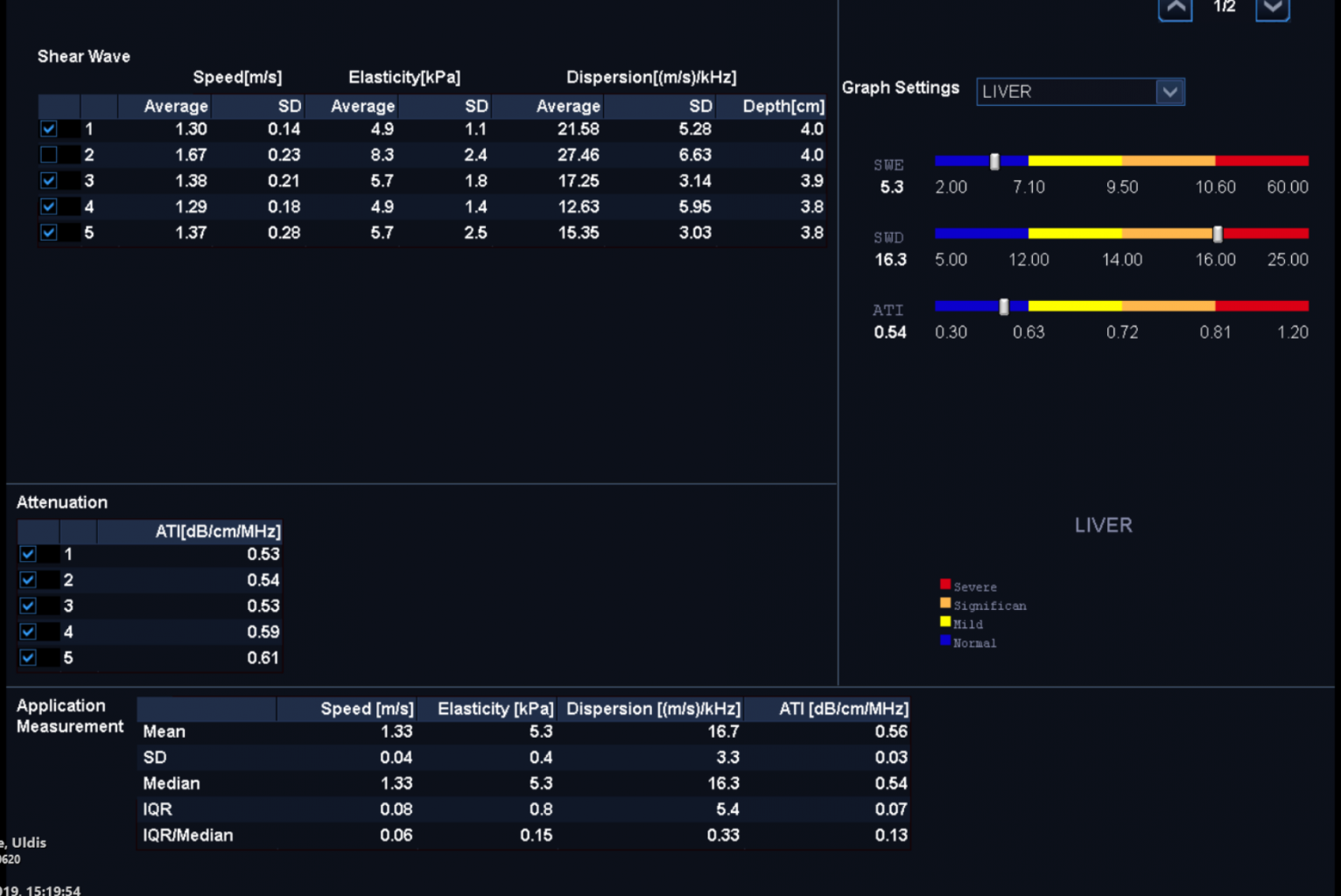
Task: Click the ATI[dB/cm/MHz] attenuation column header
Action: (x=217, y=532)
